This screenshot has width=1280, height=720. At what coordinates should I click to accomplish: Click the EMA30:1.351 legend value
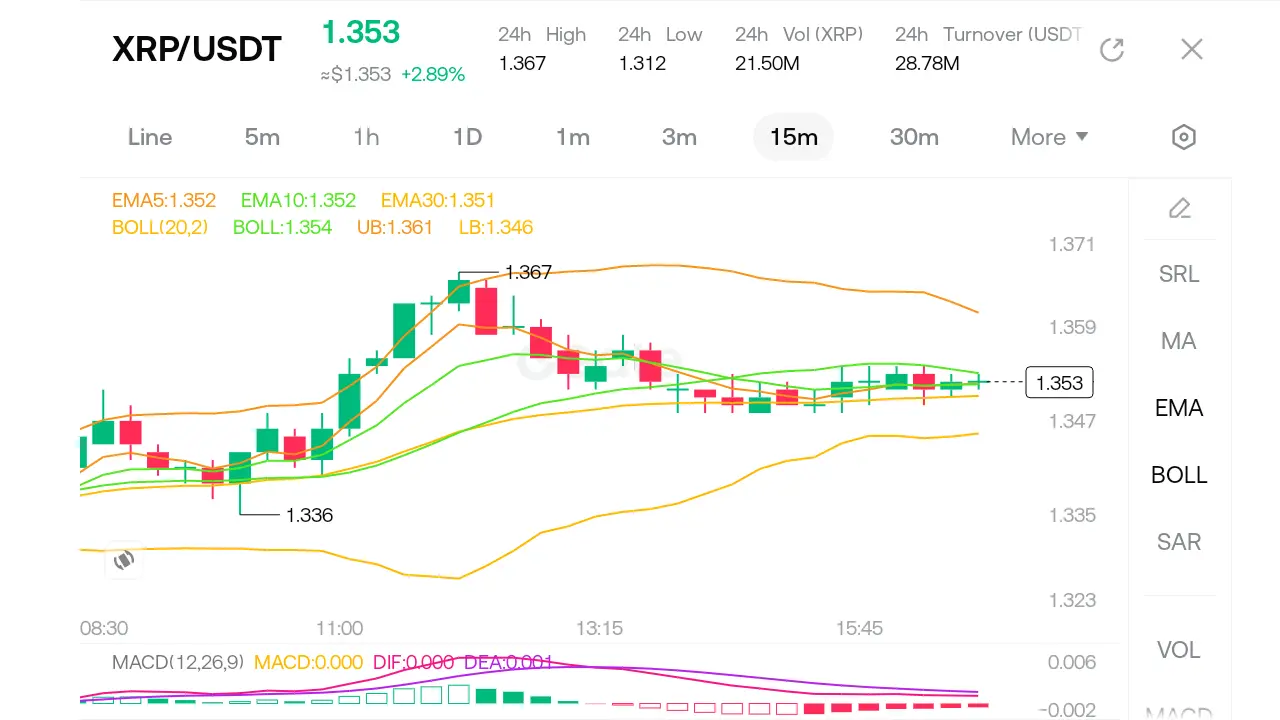coord(438,201)
